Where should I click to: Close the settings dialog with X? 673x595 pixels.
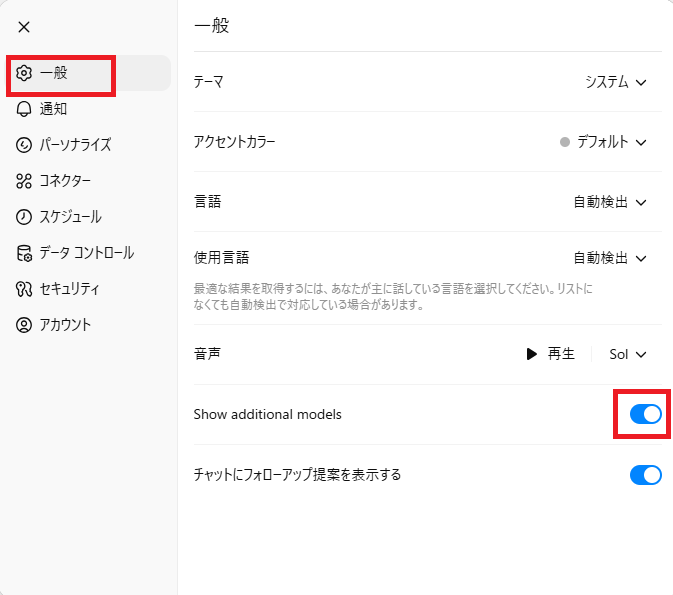point(24,27)
